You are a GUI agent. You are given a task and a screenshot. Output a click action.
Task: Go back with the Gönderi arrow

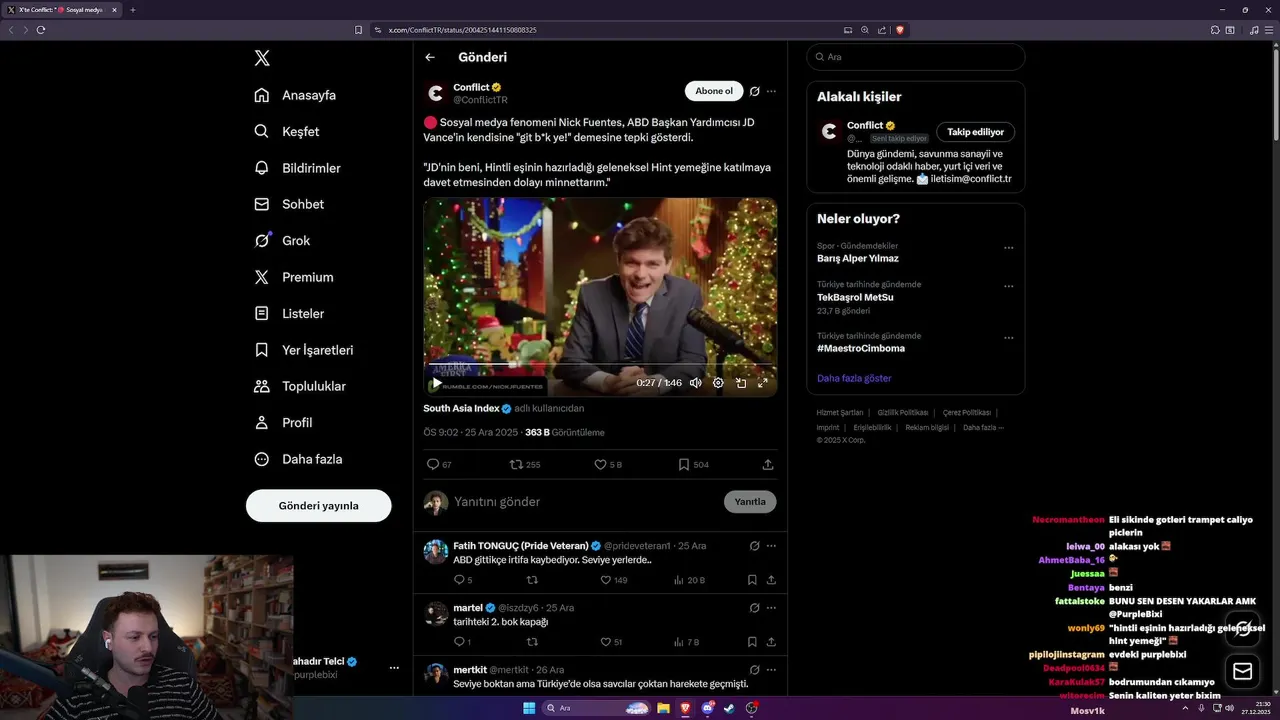430,57
